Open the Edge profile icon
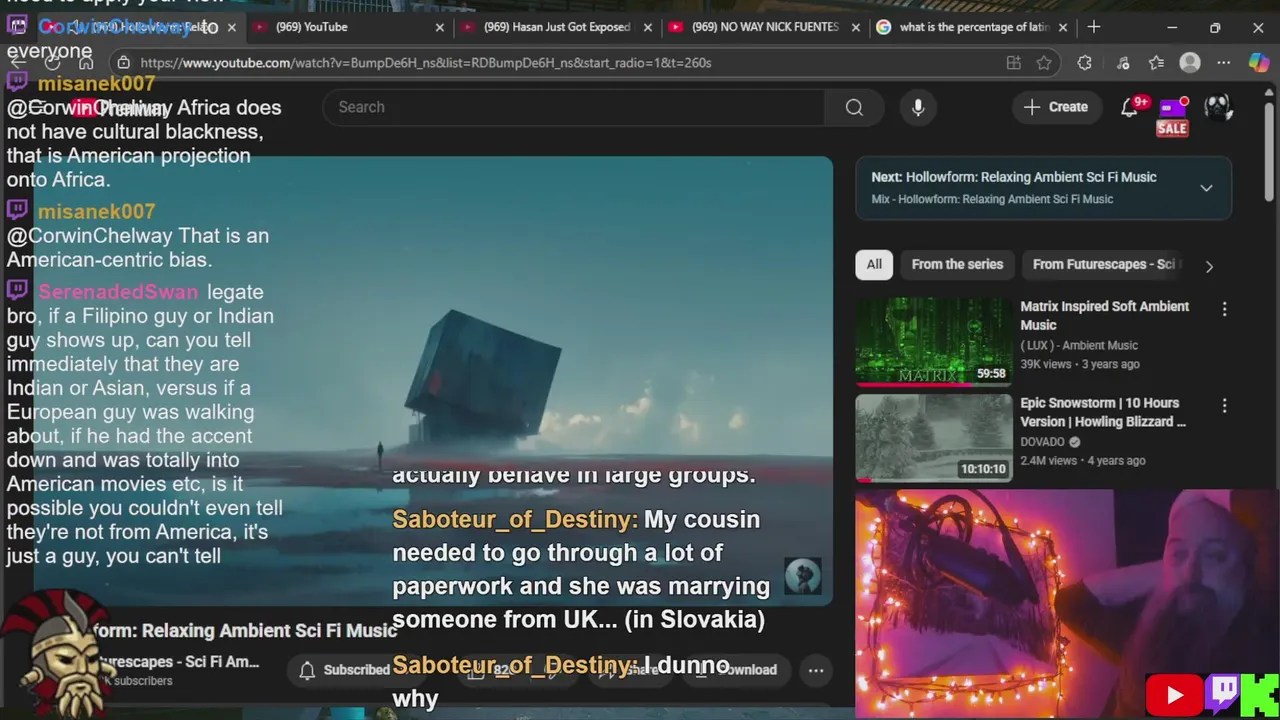The image size is (1280, 720). tap(1190, 62)
